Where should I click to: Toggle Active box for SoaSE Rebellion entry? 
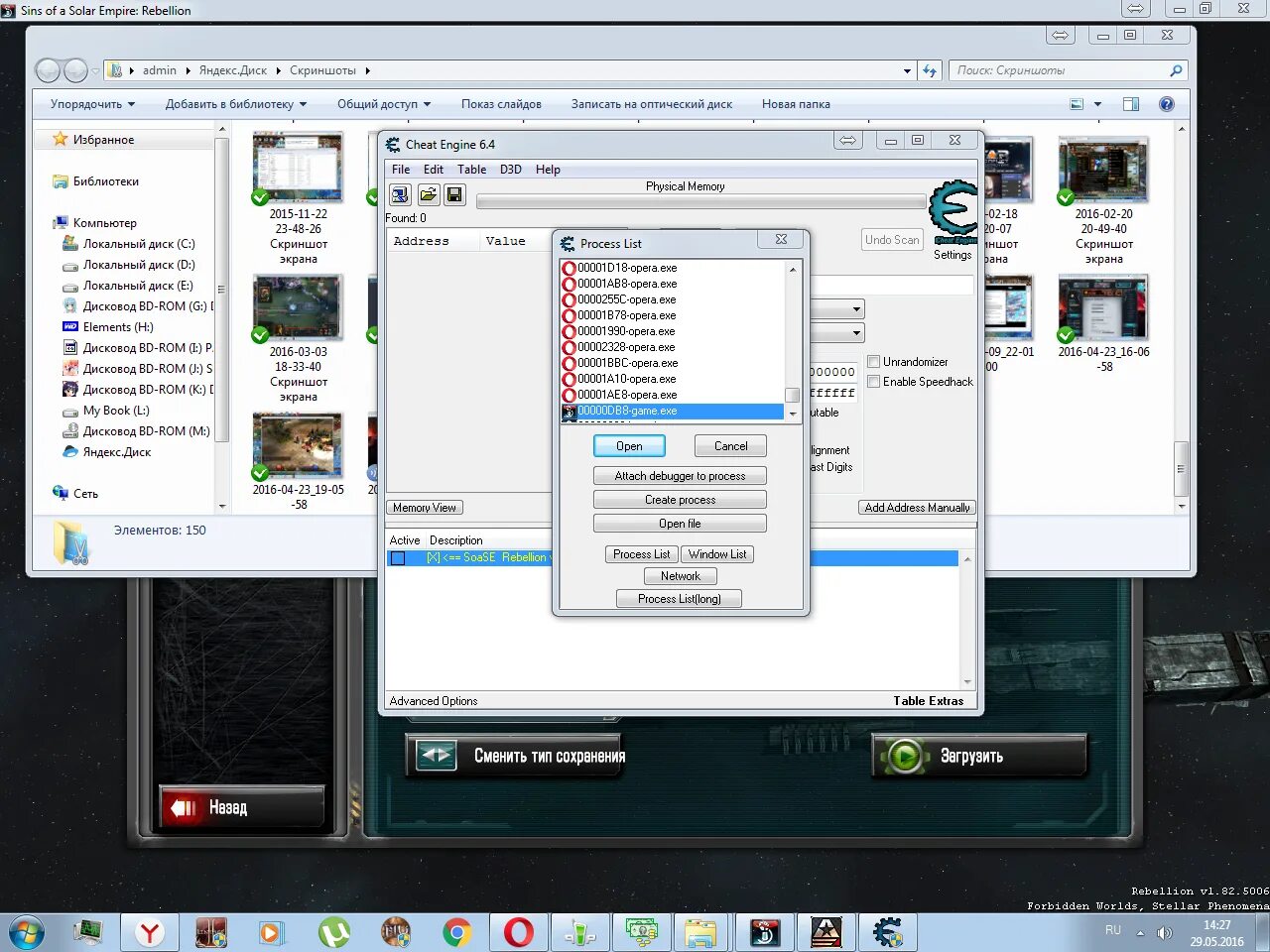pyautogui.click(x=398, y=558)
